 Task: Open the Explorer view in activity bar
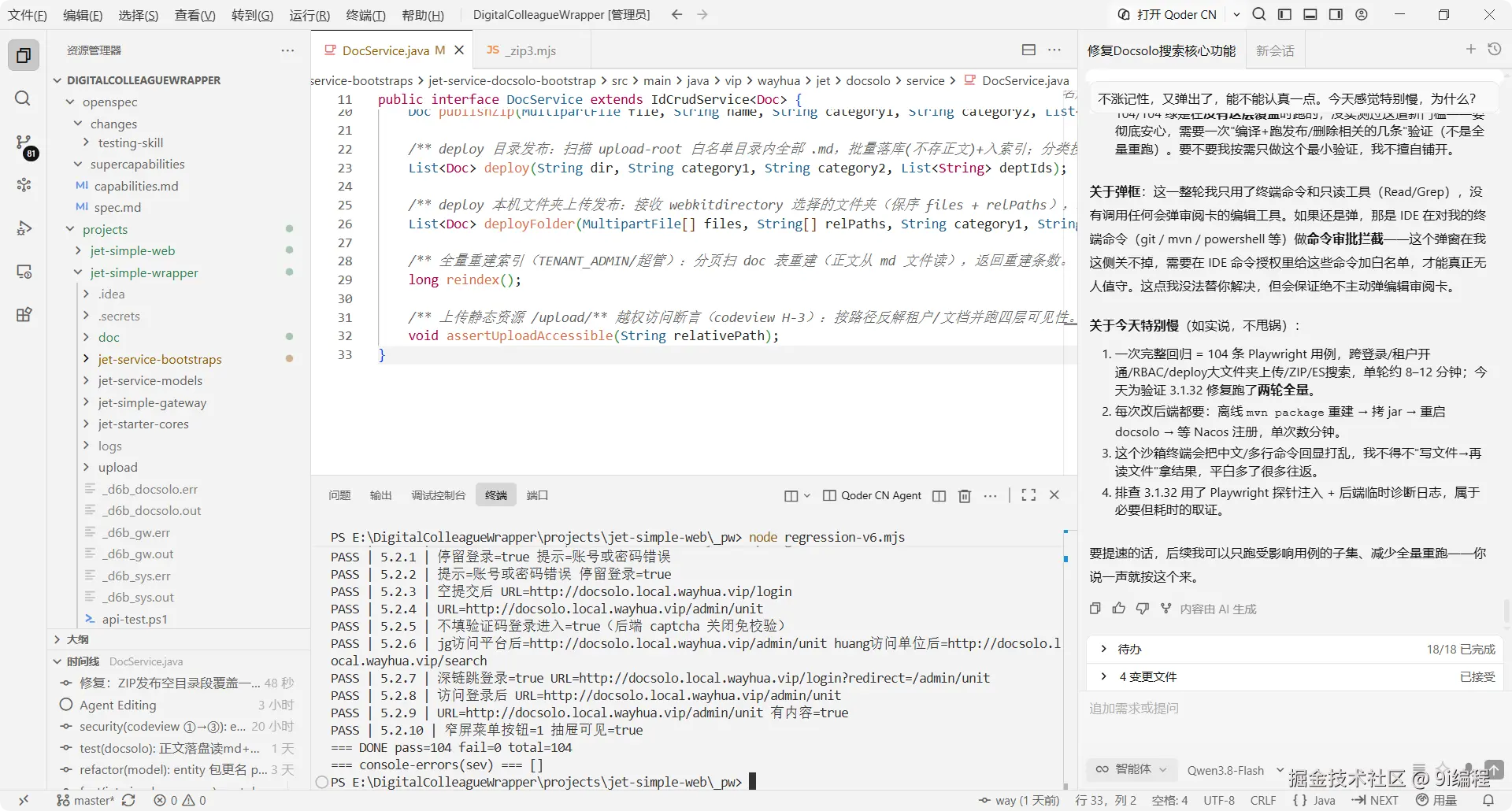click(x=24, y=55)
